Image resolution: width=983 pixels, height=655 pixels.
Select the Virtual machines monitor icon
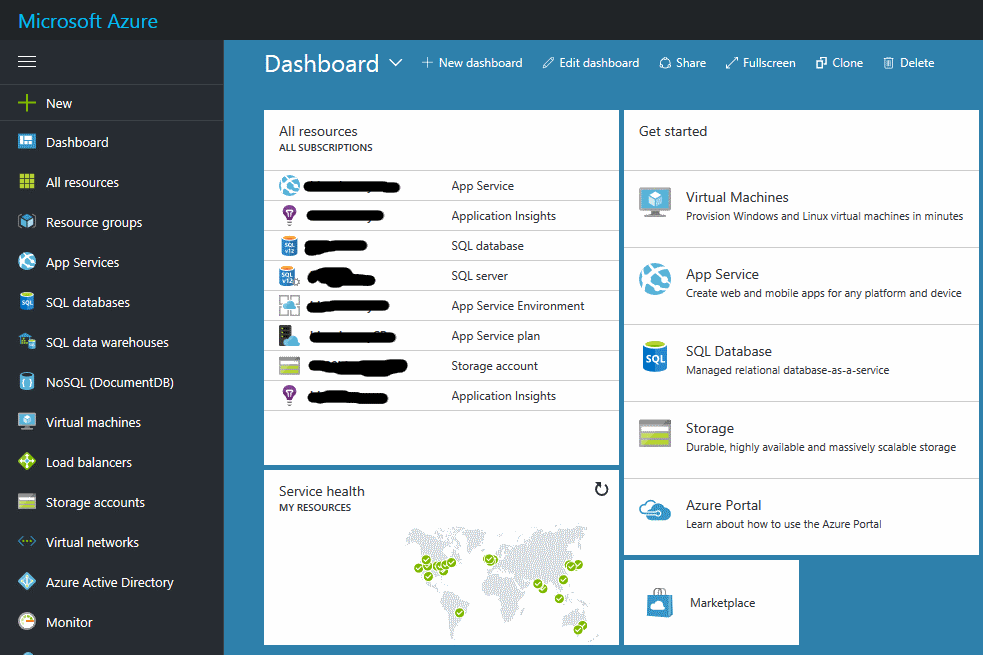pyautogui.click(x=27, y=421)
